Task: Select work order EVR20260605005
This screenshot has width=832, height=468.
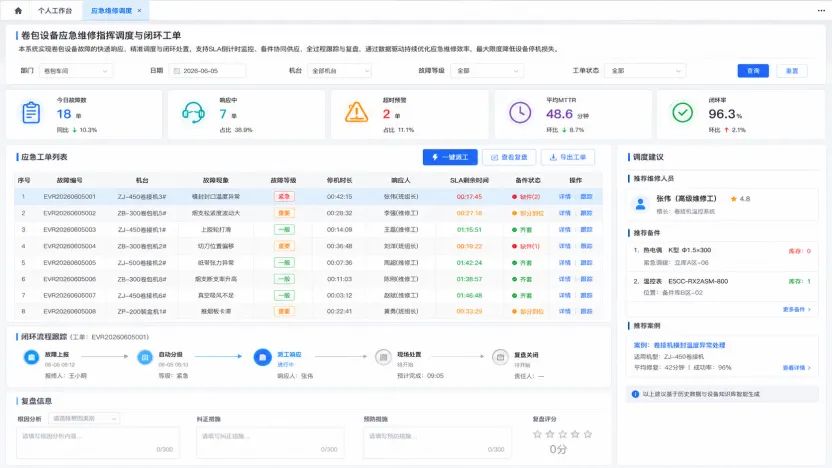Action: [x=308, y=262]
